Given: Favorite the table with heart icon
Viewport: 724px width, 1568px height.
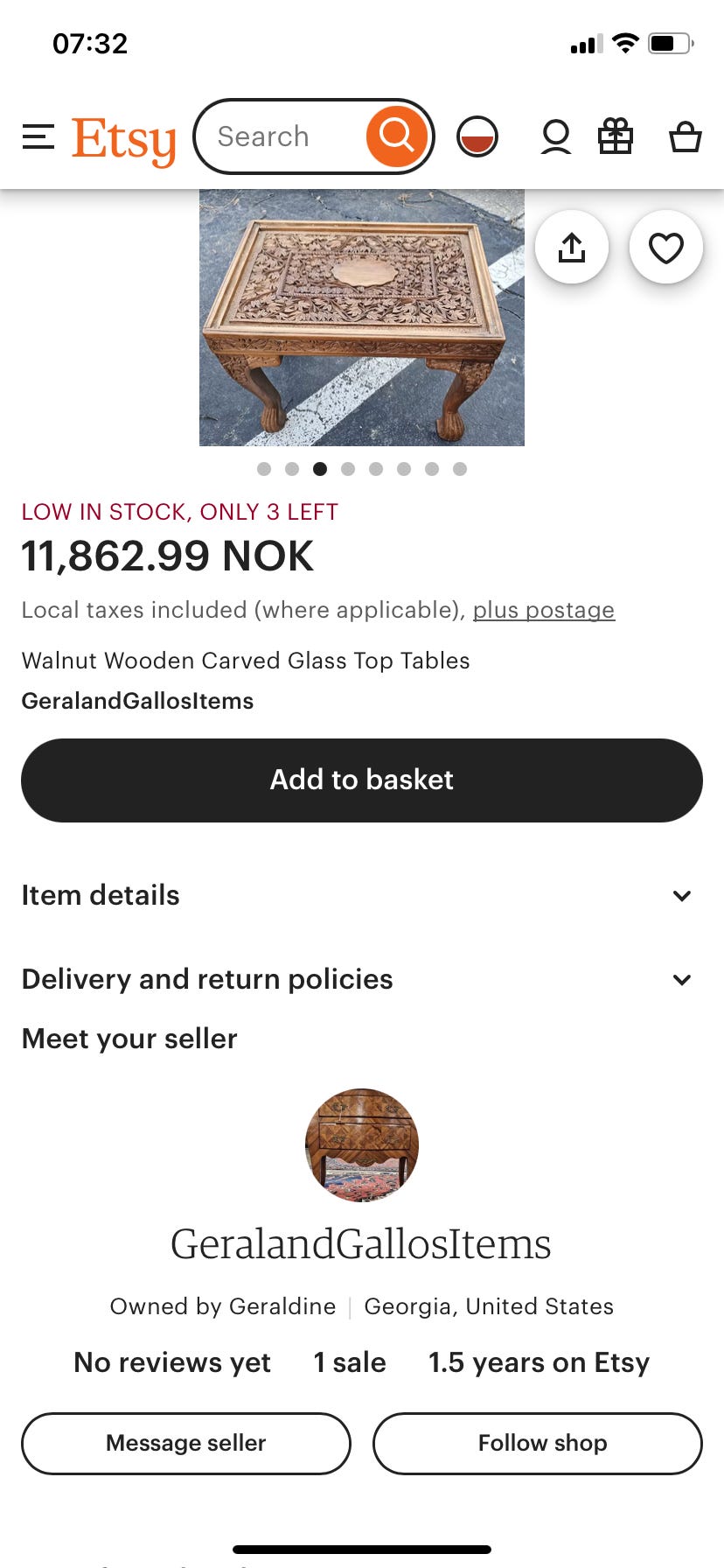Looking at the screenshot, I should point(666,248).
